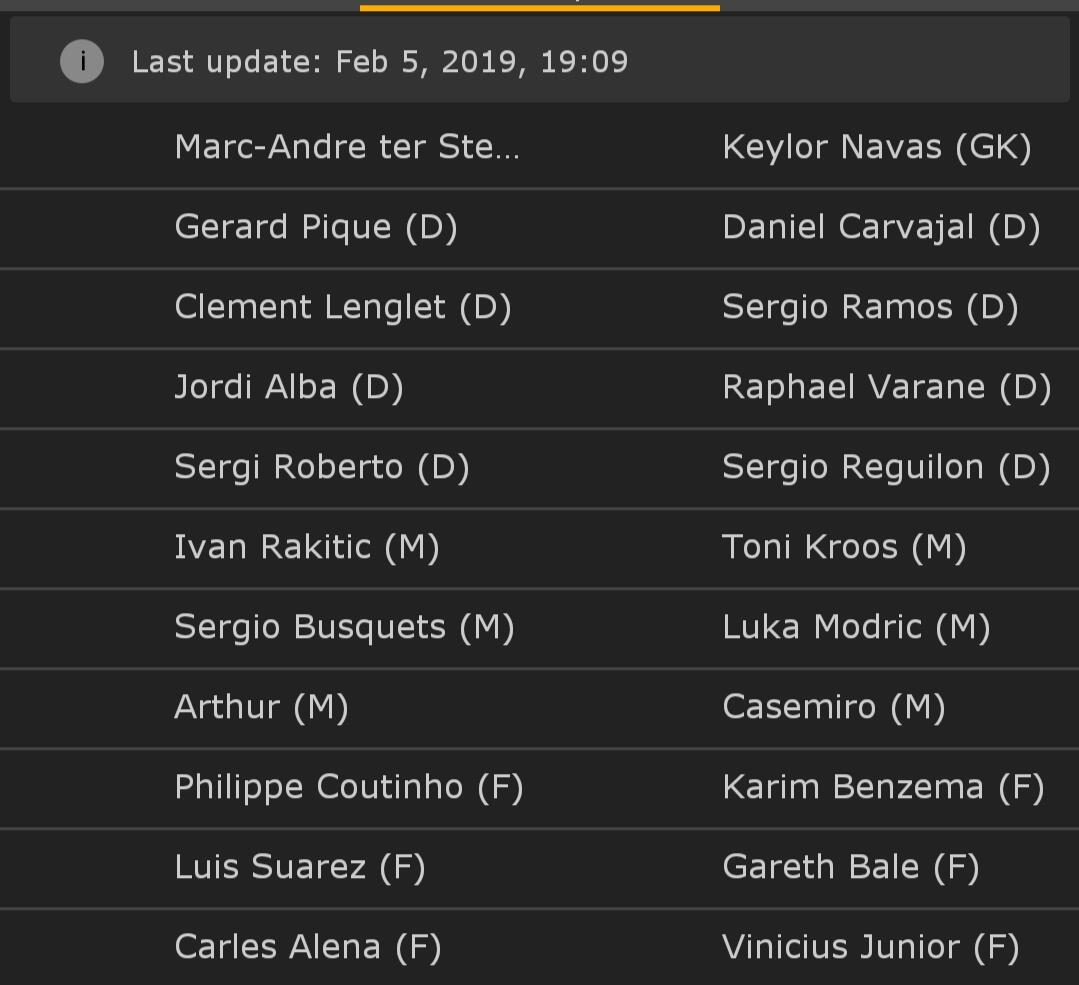Image resolution: width=1079 pixels, height=985 pixels.
Task: Select Sergio Busquets in lineup list
Action: pos(344,628)
